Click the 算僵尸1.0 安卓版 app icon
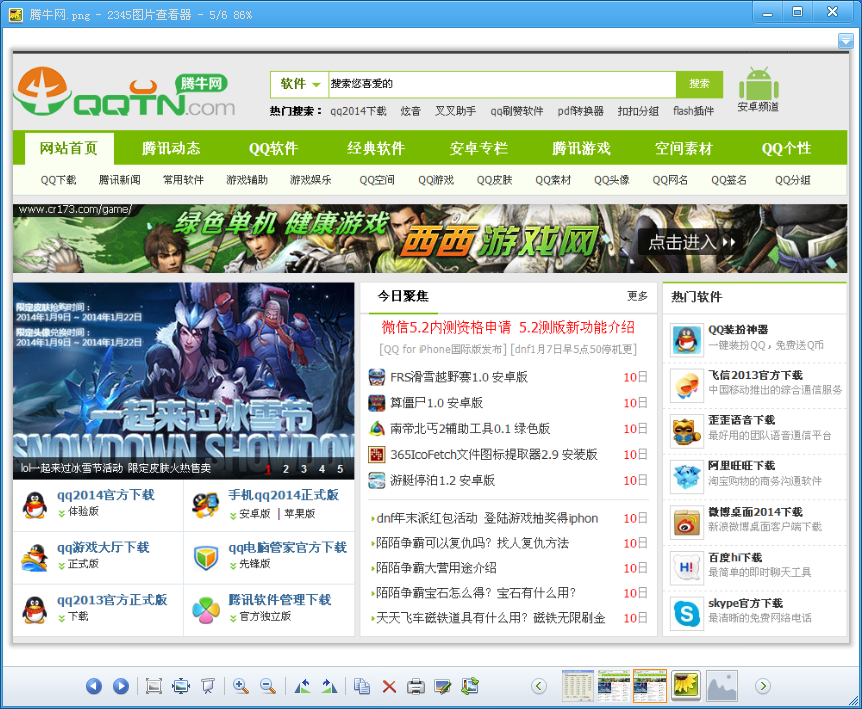862x709 pixels. coord(377,403)
